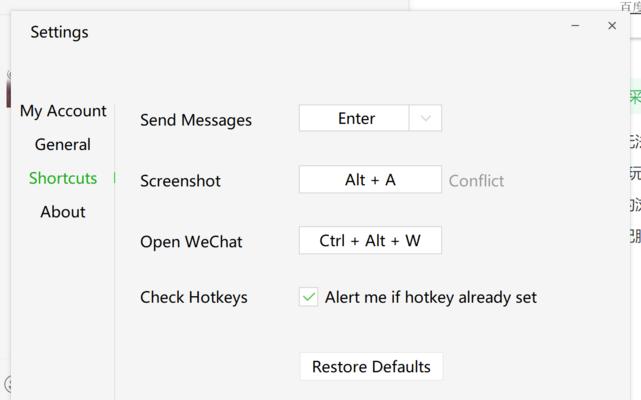The width and height of the screenshot is (641, 400).
Task: Click the gray Conflict warning text
Action: click(476, 180)
